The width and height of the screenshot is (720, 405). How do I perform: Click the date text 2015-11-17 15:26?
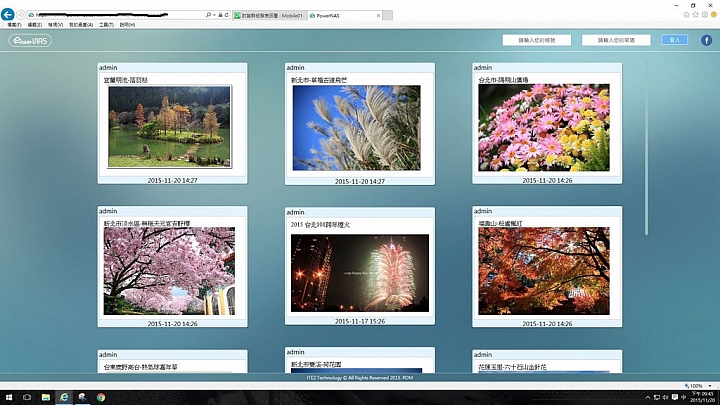360,321
